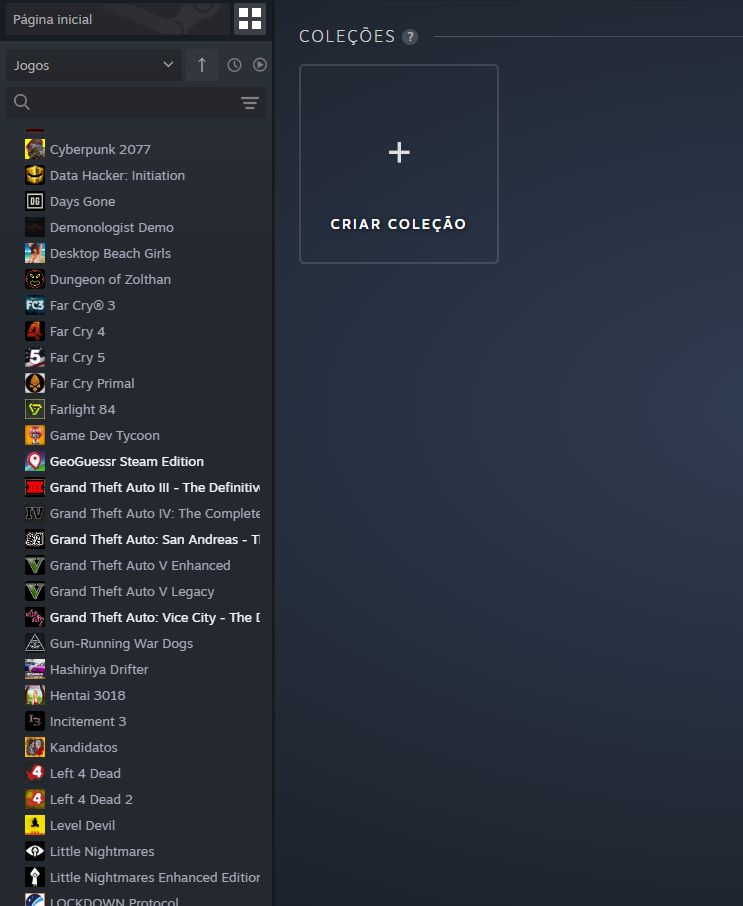Viewport: 743px width, 906px height.
Task: Click the Game Dev Tycoon icon
Action: [35, 435]
